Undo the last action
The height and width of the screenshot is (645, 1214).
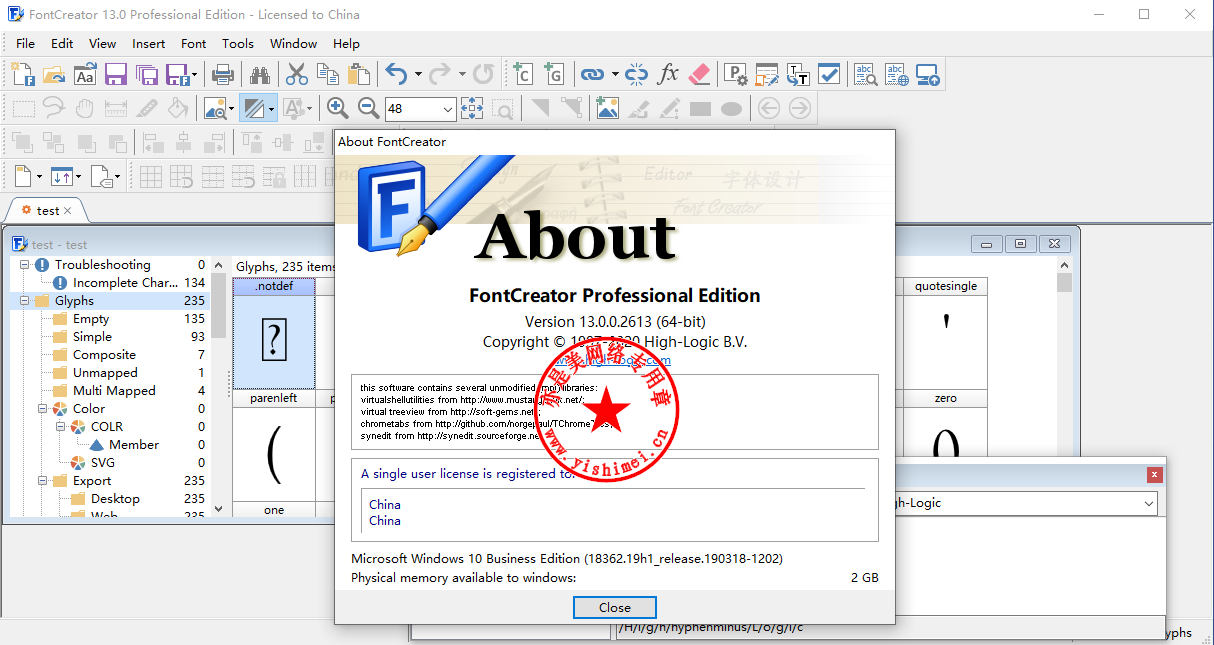click(x=396, y=74)
